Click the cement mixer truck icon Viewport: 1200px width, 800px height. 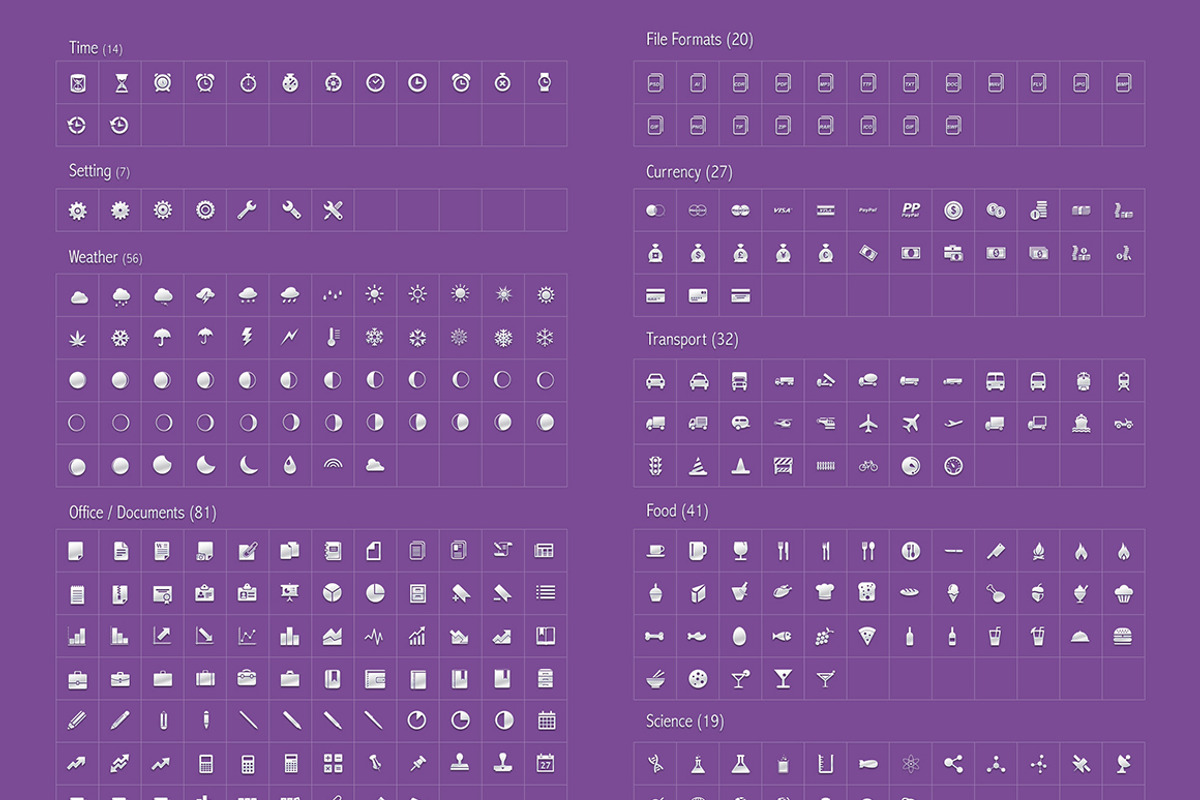pos(868,380)
